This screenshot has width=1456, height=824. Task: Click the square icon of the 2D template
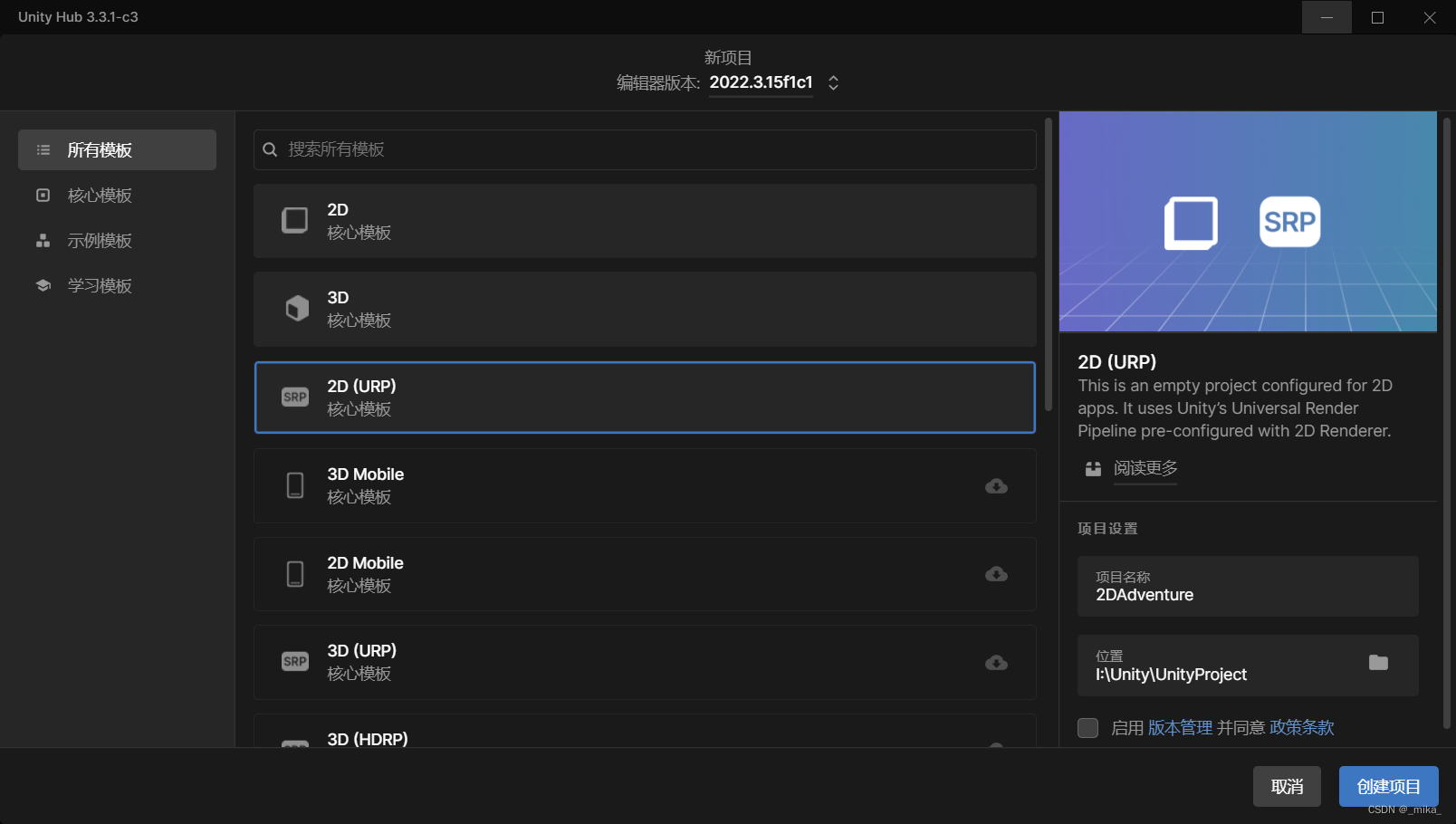point(294,219)
